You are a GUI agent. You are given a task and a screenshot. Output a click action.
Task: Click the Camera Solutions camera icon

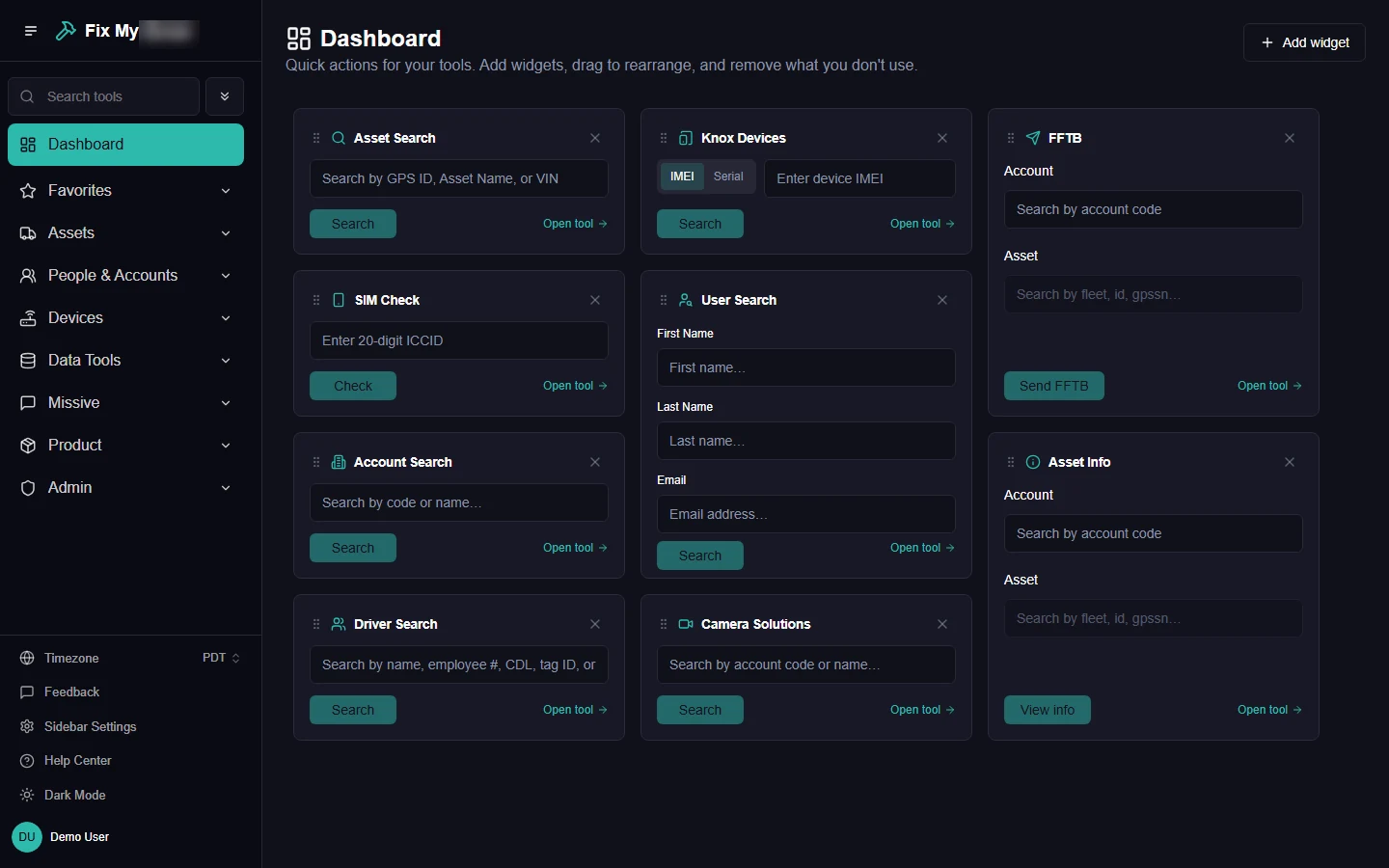click(x=686, y=624)
